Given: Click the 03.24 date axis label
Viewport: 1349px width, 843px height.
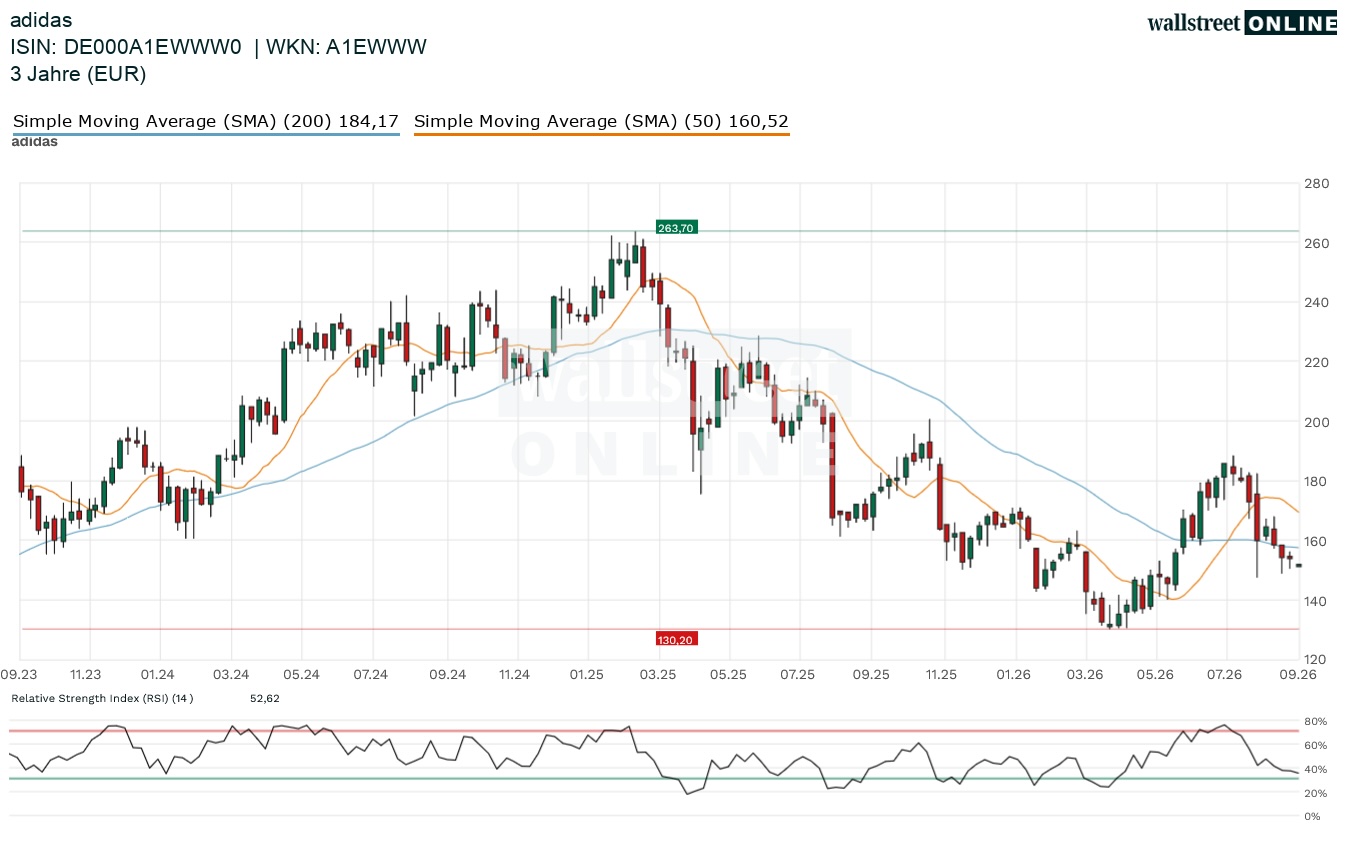Looking at the screenshot, I should (230, 675).
